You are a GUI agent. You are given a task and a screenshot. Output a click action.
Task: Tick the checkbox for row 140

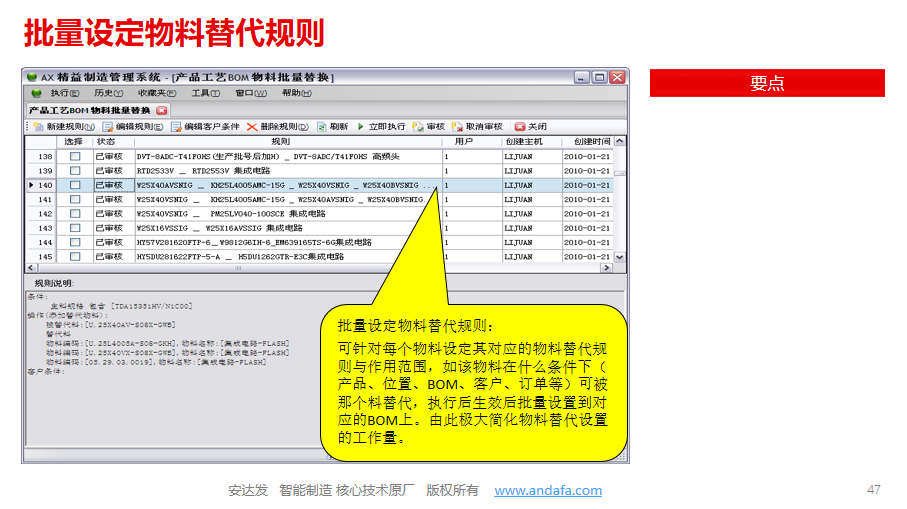click(75, 185)
